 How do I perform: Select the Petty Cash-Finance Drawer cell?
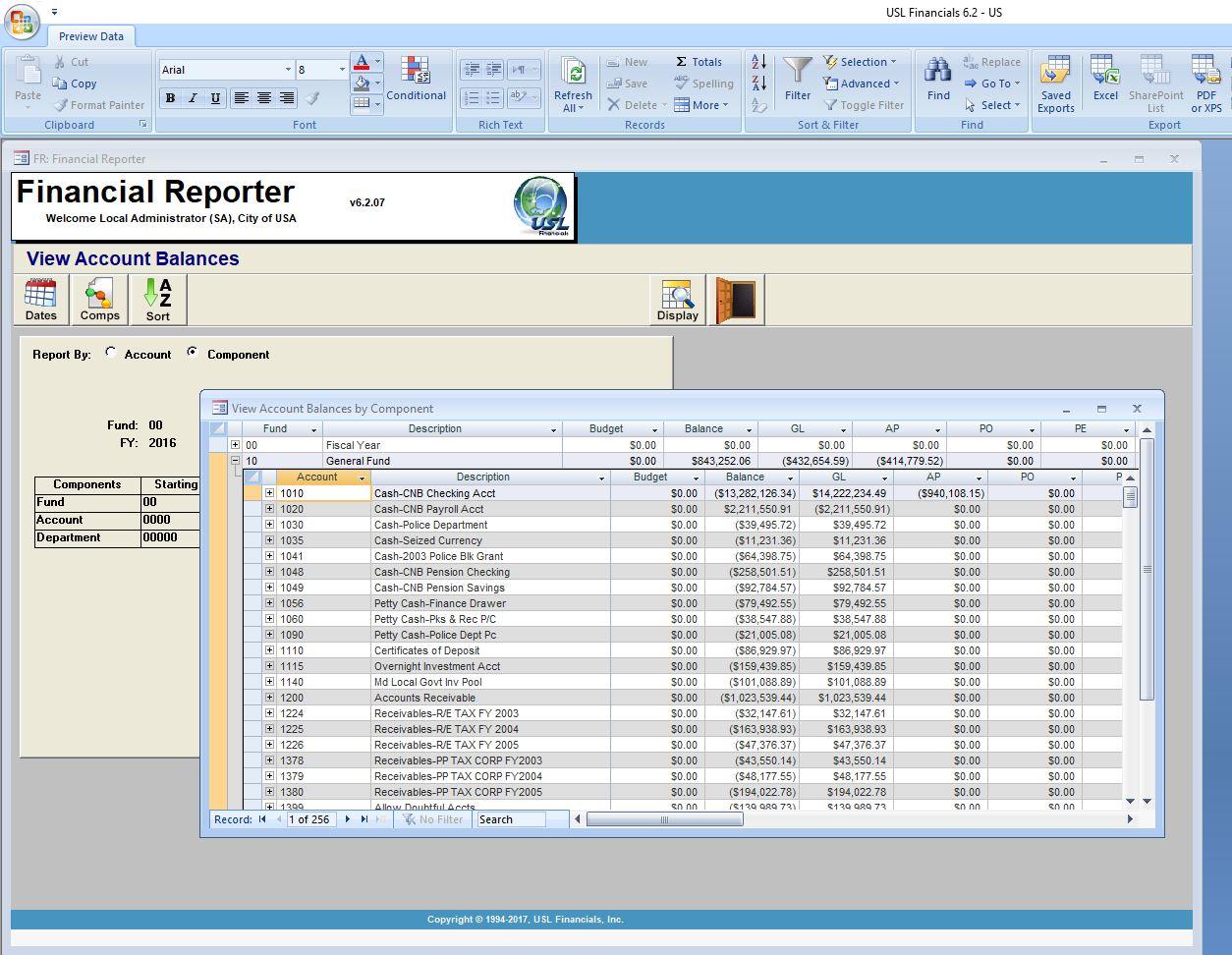[490, 603]
